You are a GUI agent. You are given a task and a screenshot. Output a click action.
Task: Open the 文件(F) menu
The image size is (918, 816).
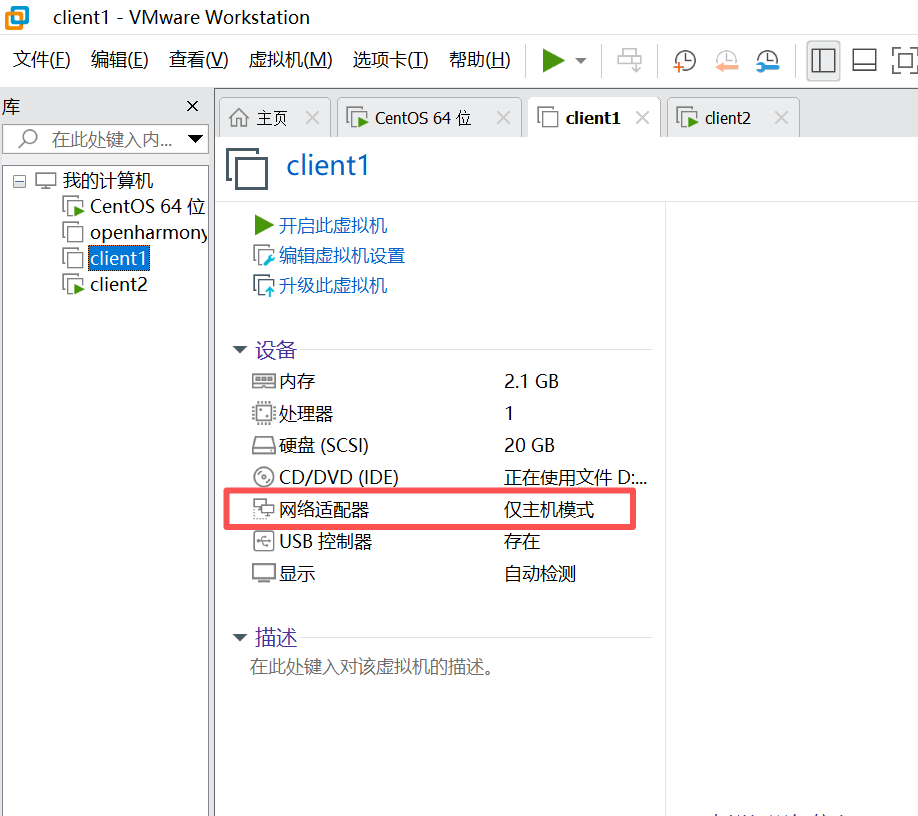pos(42,59)
